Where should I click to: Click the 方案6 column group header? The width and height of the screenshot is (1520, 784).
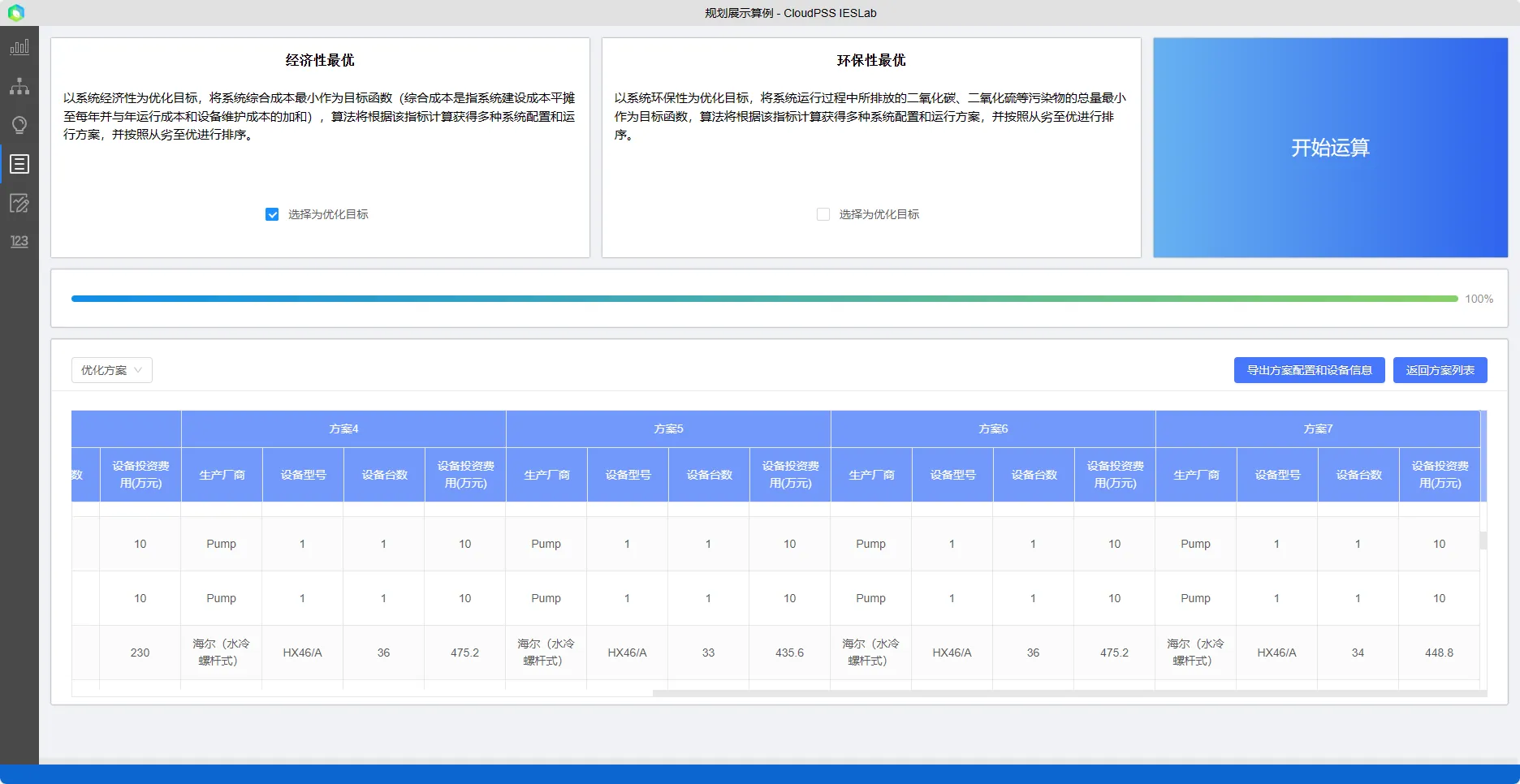(993, 429)
